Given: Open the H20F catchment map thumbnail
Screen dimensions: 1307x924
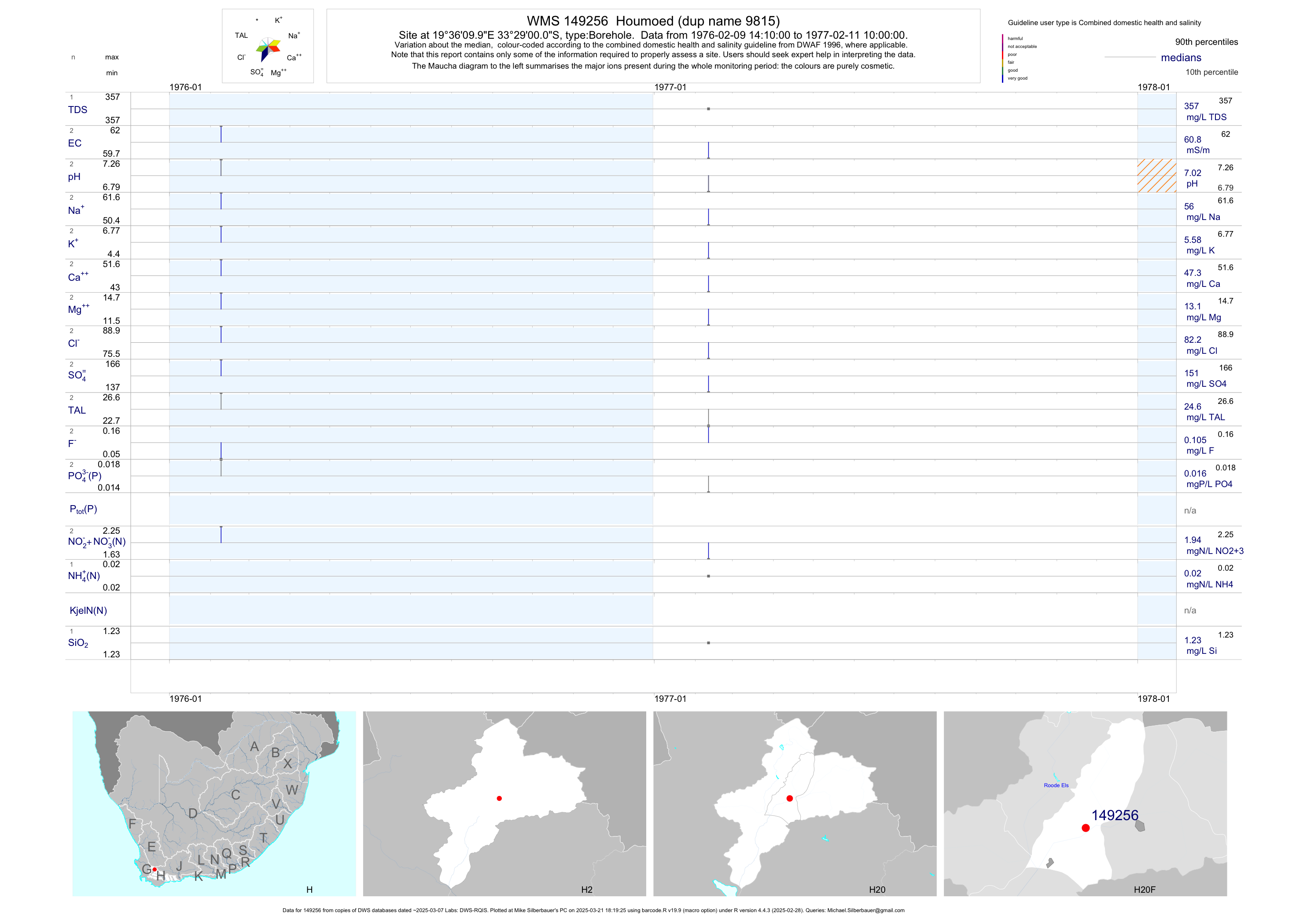Looking at the screenshot, I should click(x=1085, y=803).
